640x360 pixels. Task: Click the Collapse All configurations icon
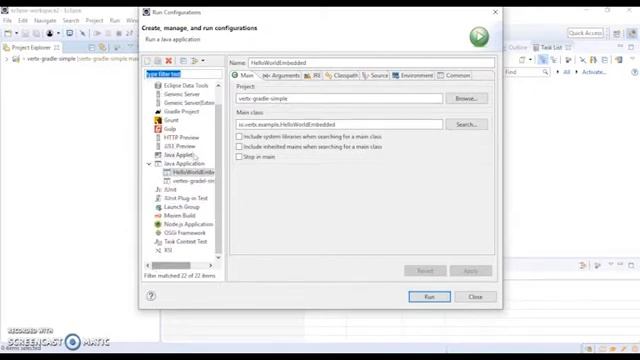183,61
